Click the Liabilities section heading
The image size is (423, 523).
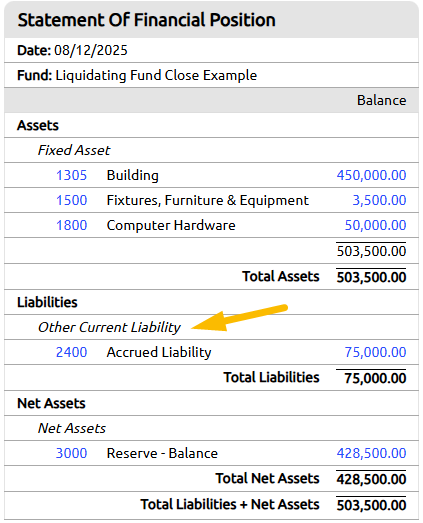47,302
